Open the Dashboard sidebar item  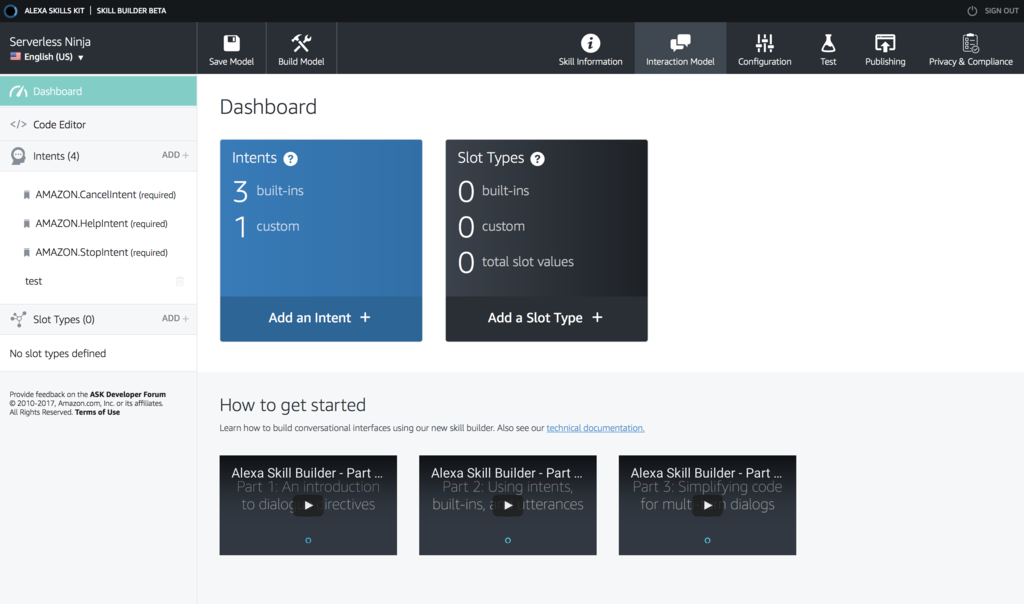click(x=98, y=91)
